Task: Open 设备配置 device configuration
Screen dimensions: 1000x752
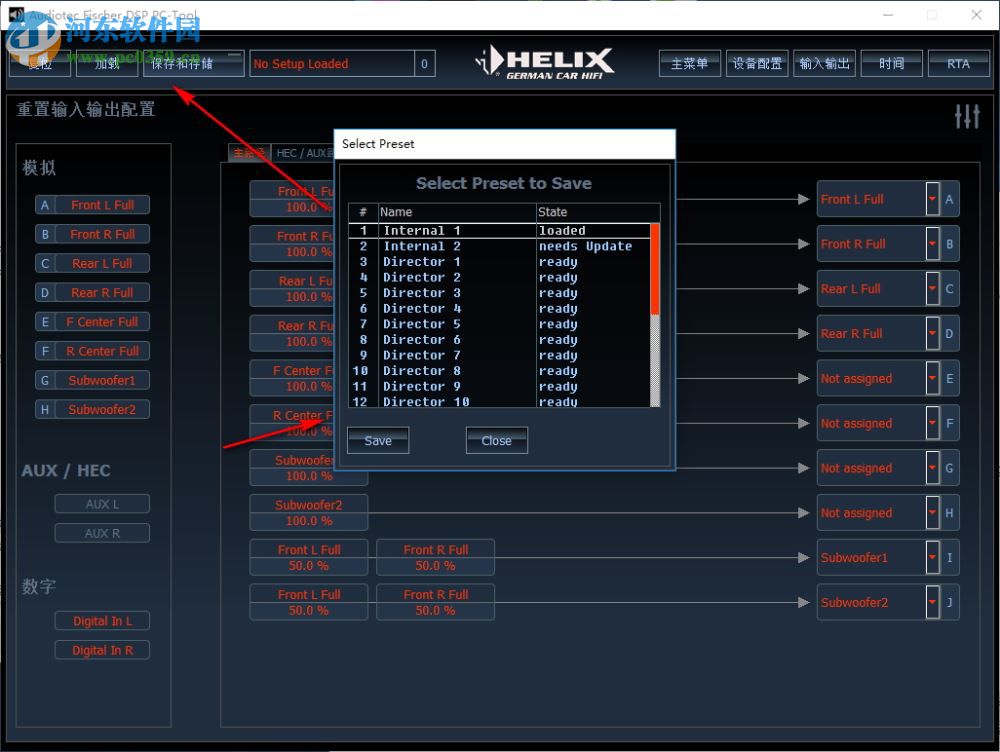Action: coord(757,62)
